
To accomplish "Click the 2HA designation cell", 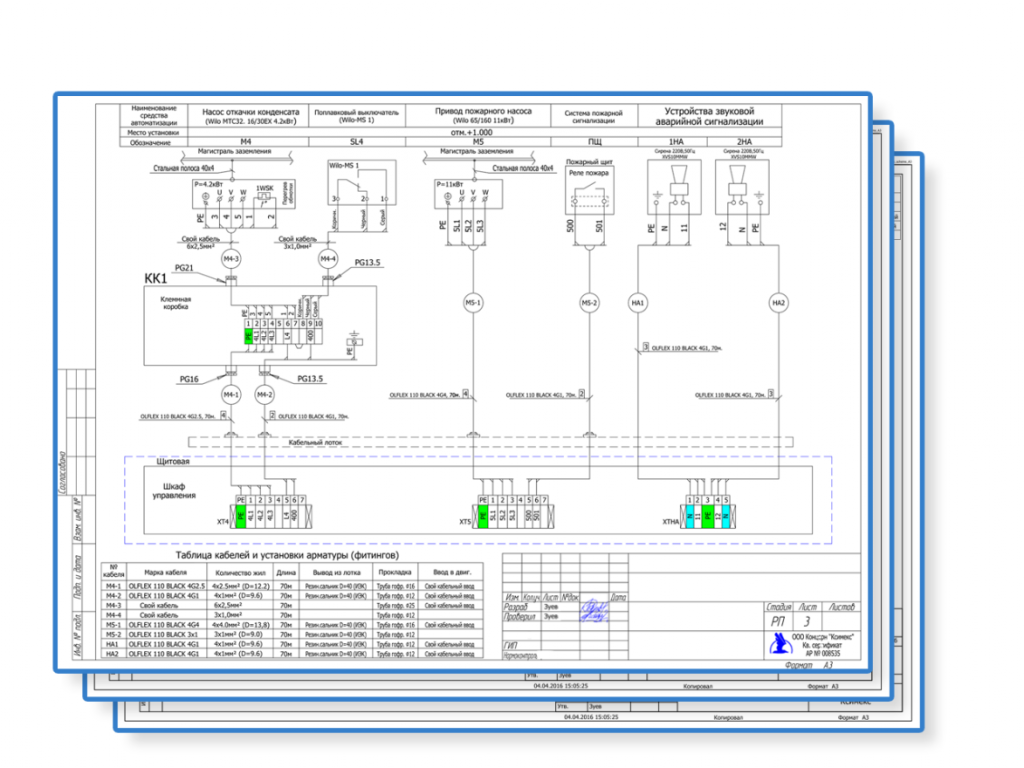I will tap(744, 141).
